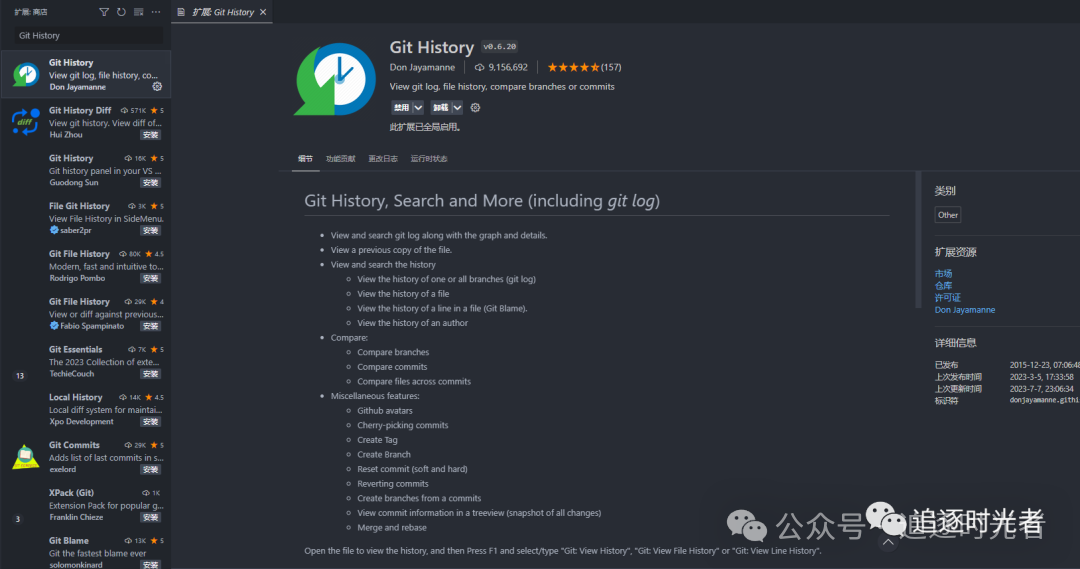Open manage gear on Git History list item

[157, 87]
